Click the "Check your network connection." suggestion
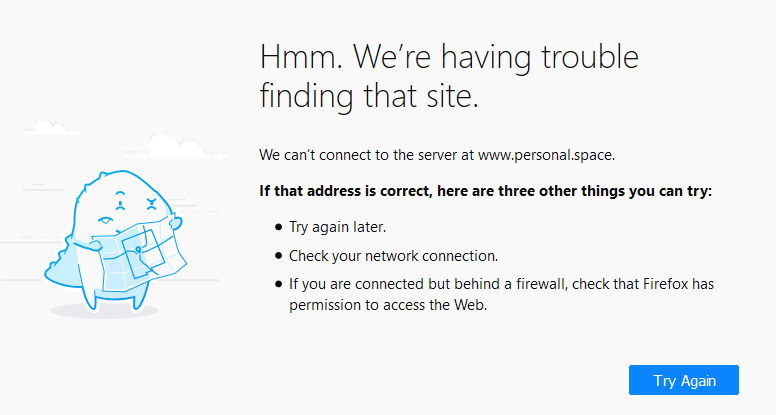Viewport: 776px width, 415px height. [393, 256]
